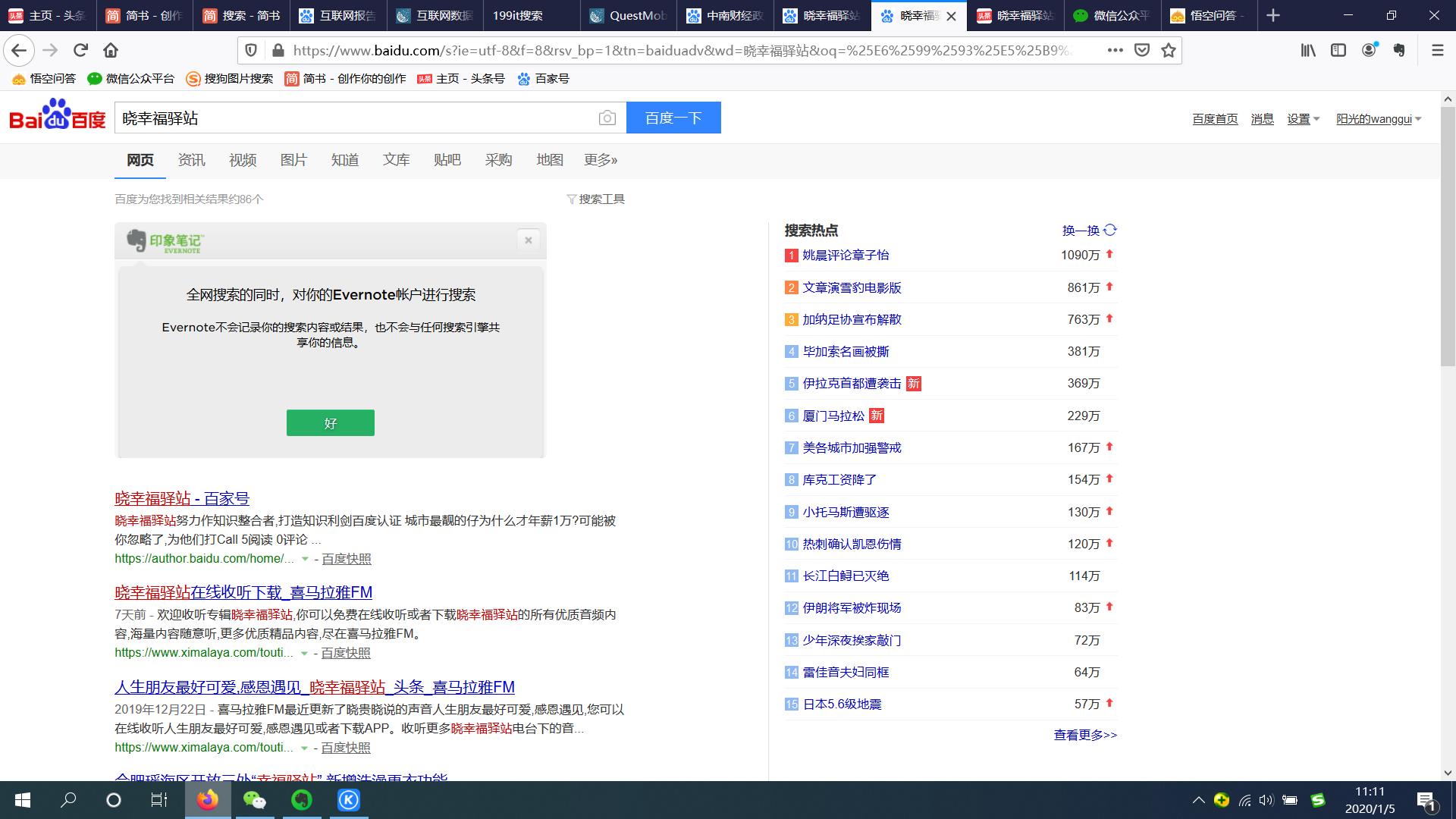Bookmark this page with star icon
1456x819 pixels.
(1169, 50)
